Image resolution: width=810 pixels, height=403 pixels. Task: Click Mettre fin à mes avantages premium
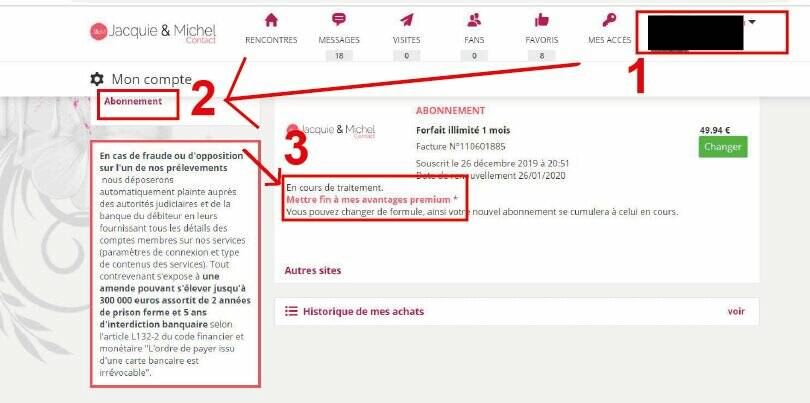(x=368, y=199)
